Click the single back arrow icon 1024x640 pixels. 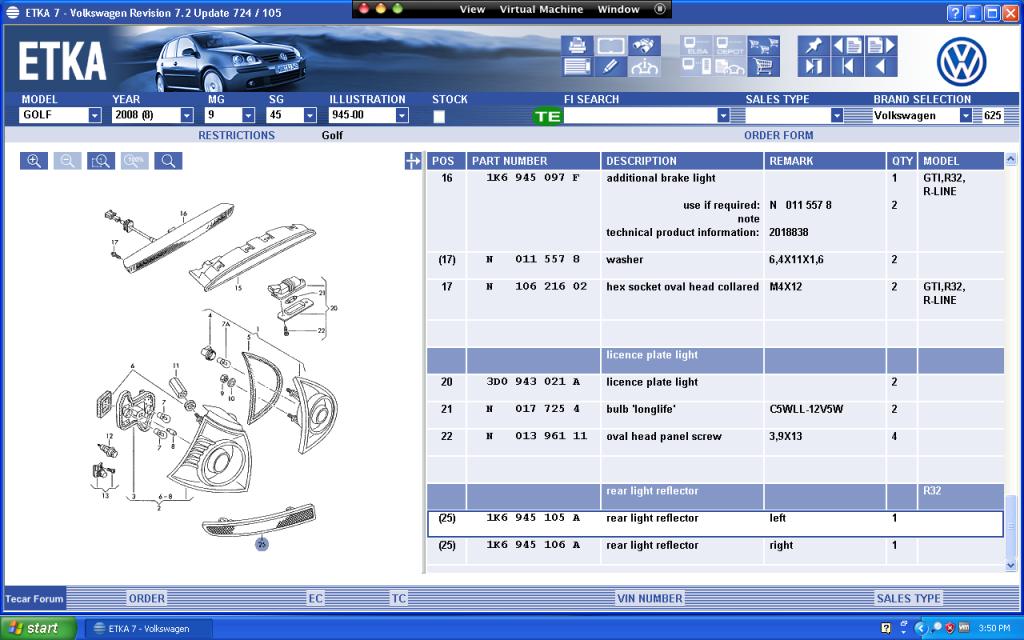[880, 66]
